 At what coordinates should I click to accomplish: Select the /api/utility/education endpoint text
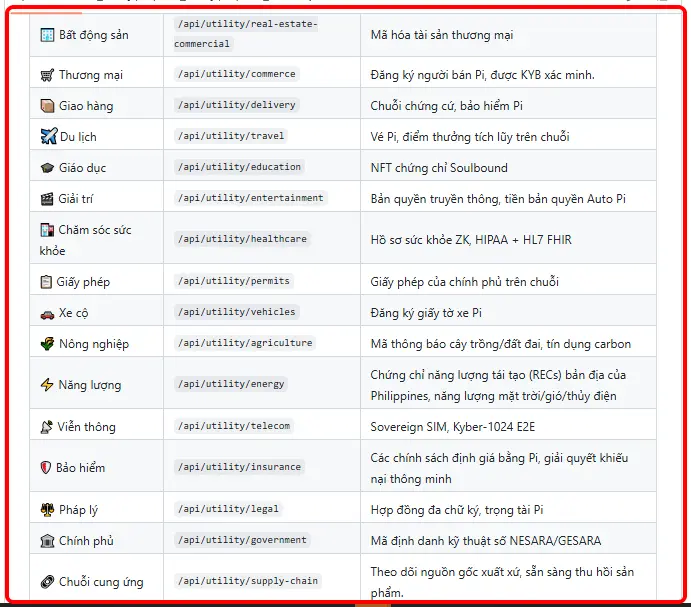(239, 167)
